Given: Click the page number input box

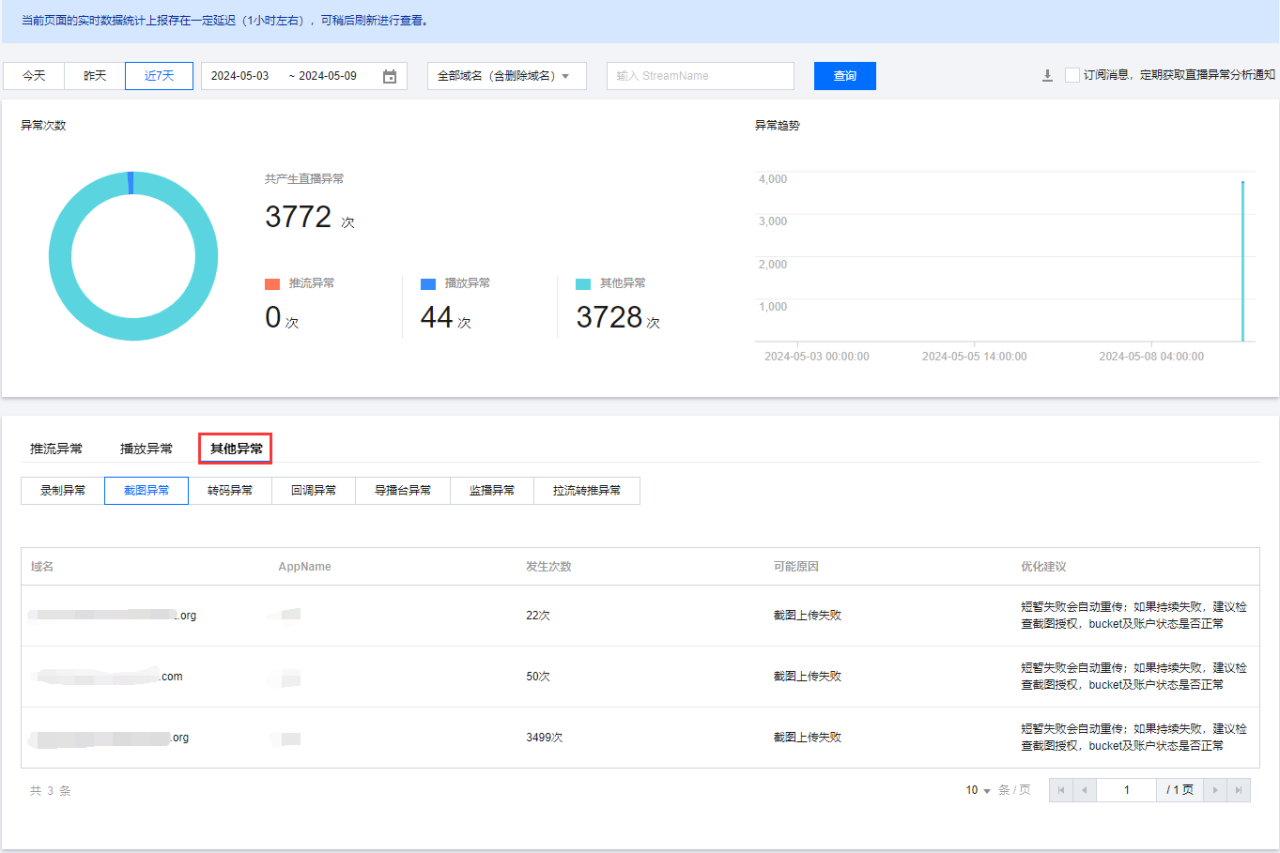Looking at the screenshot, I should point(1126,790).
